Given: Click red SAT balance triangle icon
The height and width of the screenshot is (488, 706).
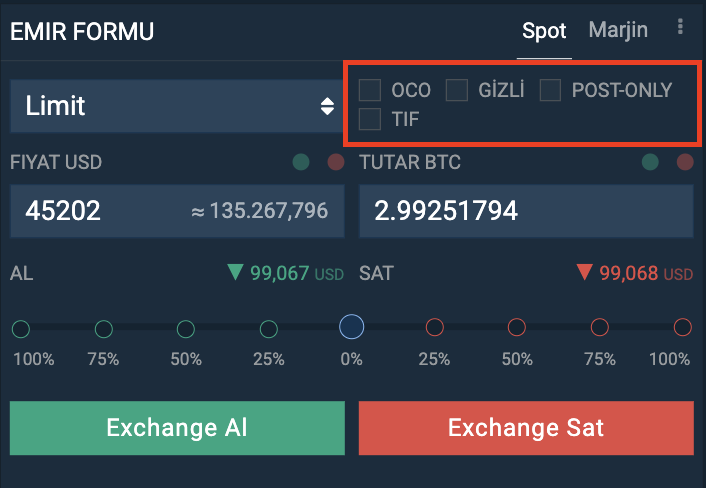Looking at the screenshot, I should click(584, 272).
